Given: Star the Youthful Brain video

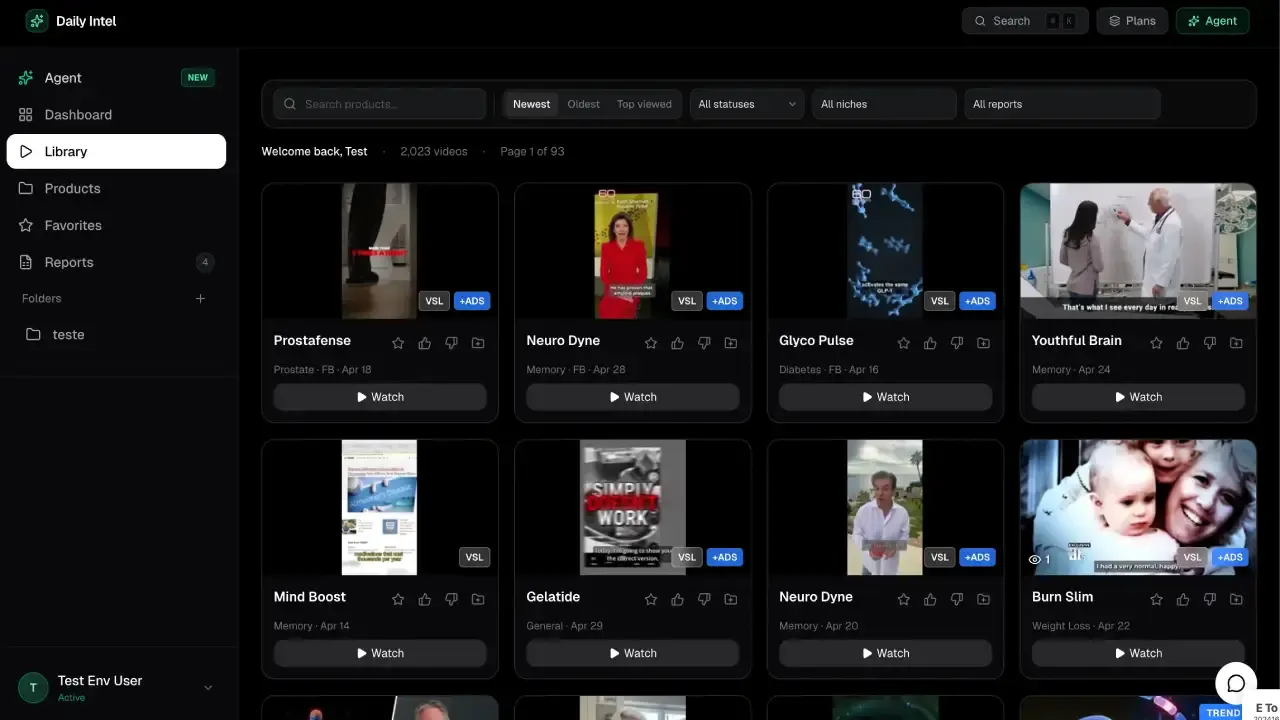Looking at the screenshot, I should click(x=1157, y=343).
